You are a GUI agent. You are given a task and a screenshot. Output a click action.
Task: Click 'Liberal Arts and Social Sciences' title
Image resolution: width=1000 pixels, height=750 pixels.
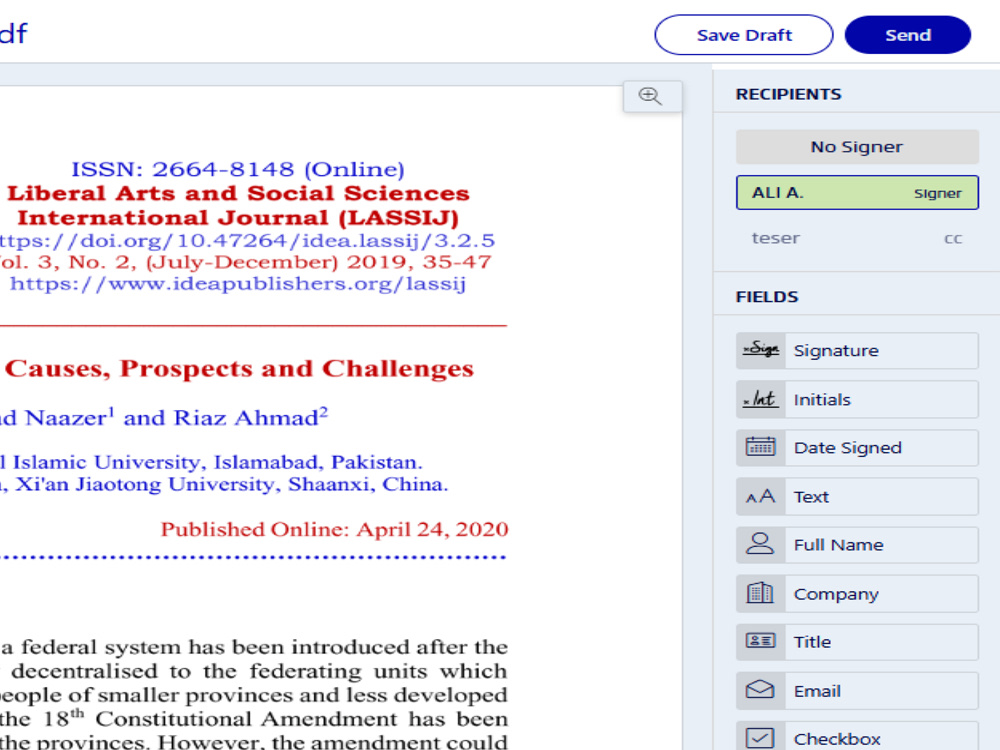pyautogui.click(x=238, y=193)
